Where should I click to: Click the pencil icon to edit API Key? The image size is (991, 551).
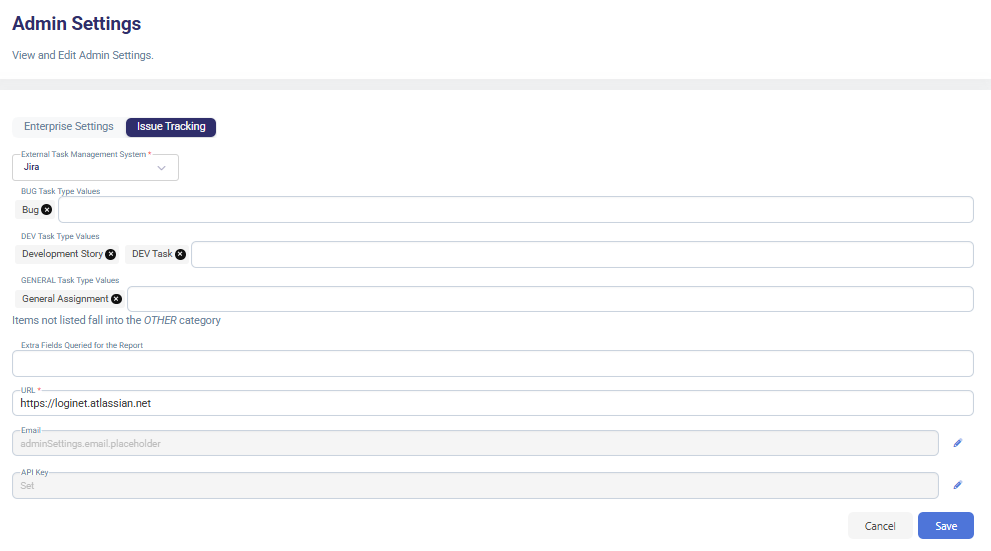(957, 485)
